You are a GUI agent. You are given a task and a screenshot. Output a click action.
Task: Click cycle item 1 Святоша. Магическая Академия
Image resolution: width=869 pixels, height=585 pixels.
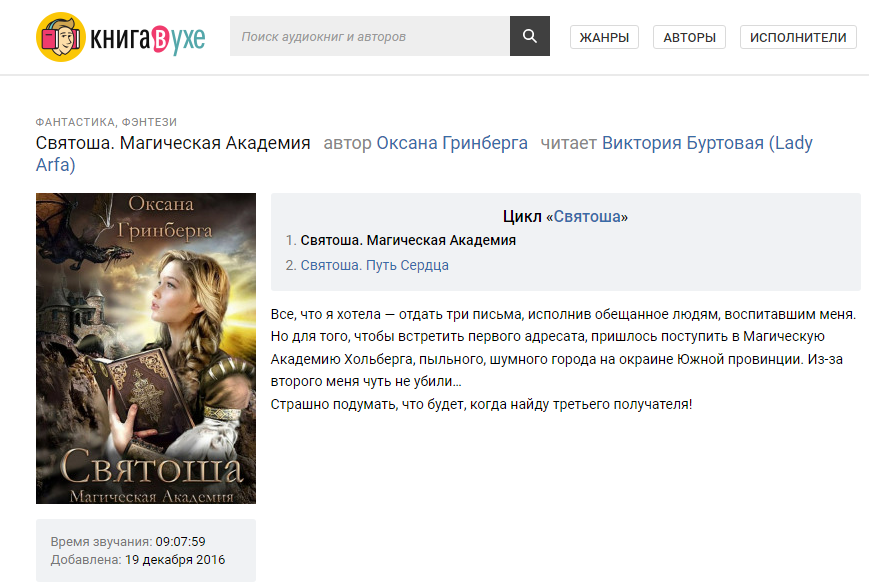tap(408, 240)
